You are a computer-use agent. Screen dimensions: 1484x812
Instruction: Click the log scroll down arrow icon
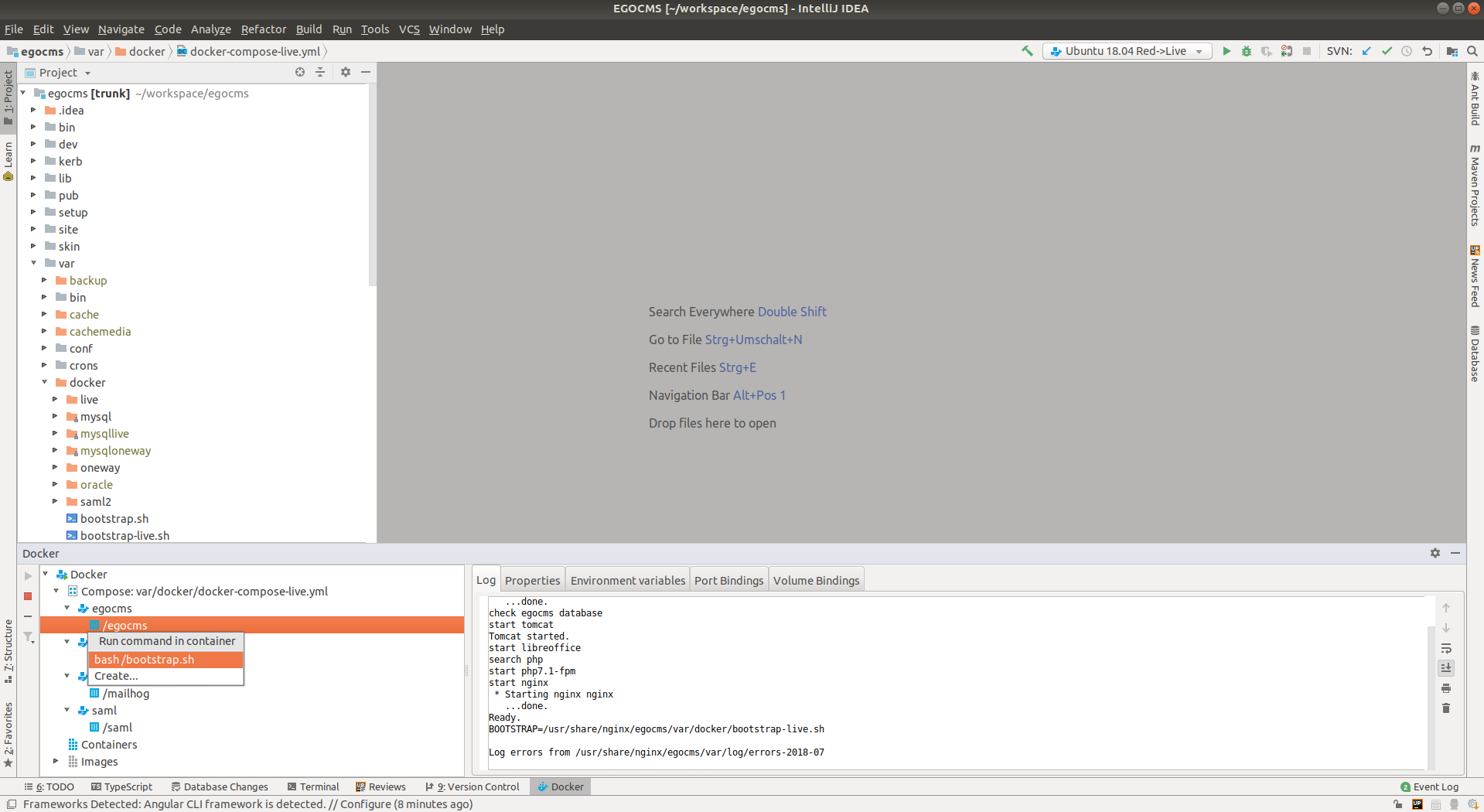(1446, 628)
